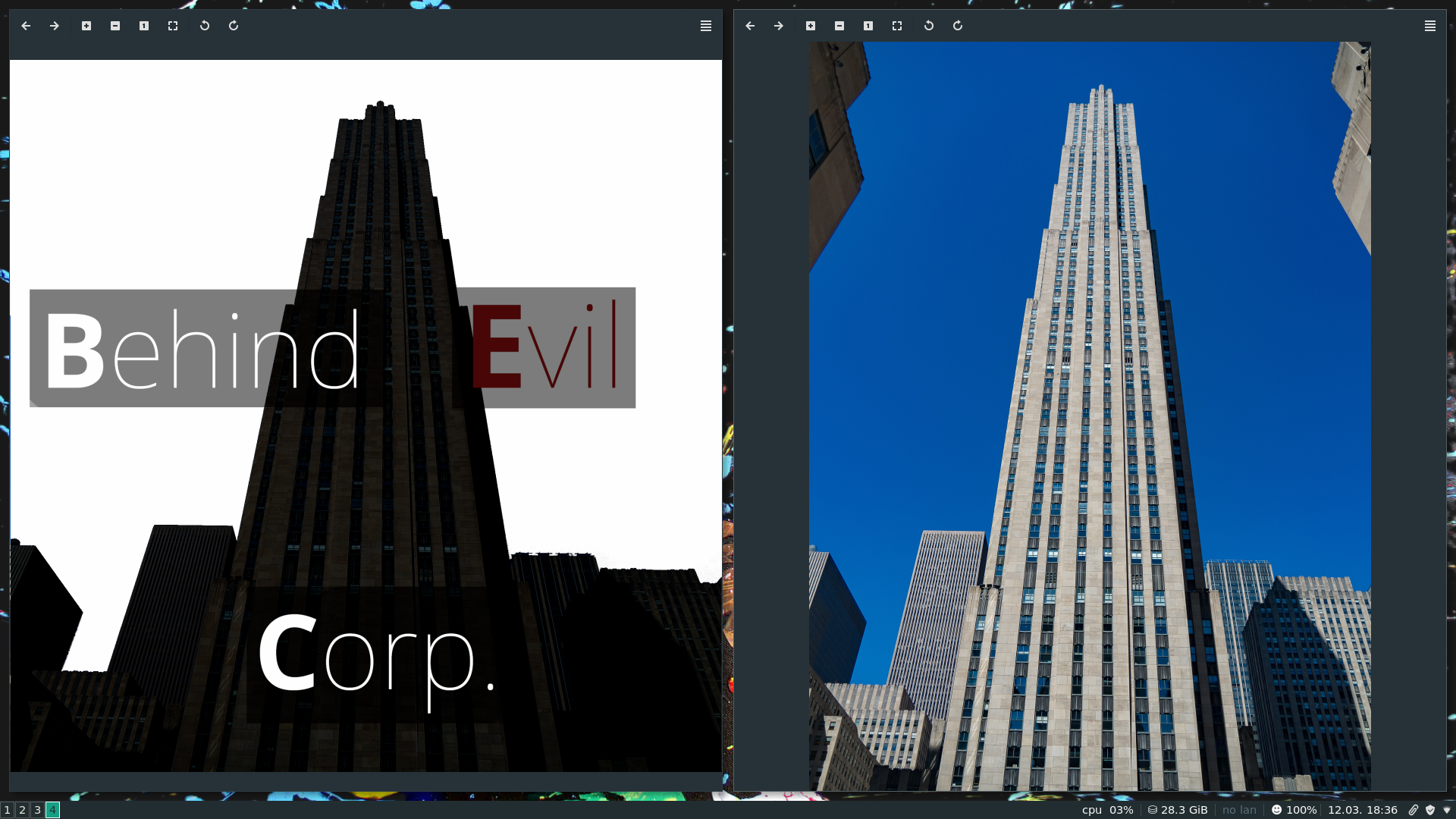Screen dimensions: 1456x819
Task: Switch to workspace 1
Action: click(8, 810)
